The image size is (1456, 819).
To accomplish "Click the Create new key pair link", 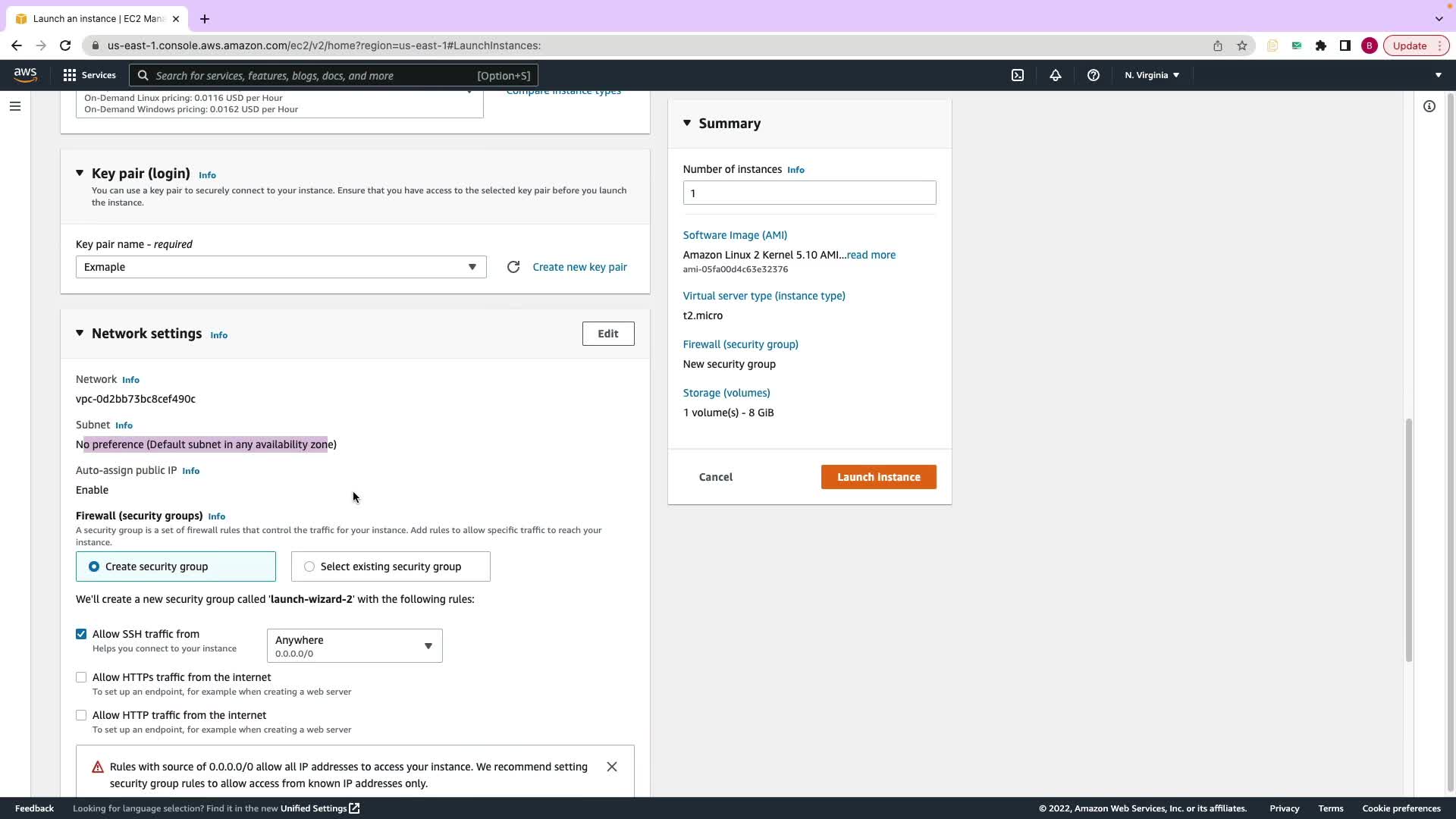I will (x=579, y=267).
